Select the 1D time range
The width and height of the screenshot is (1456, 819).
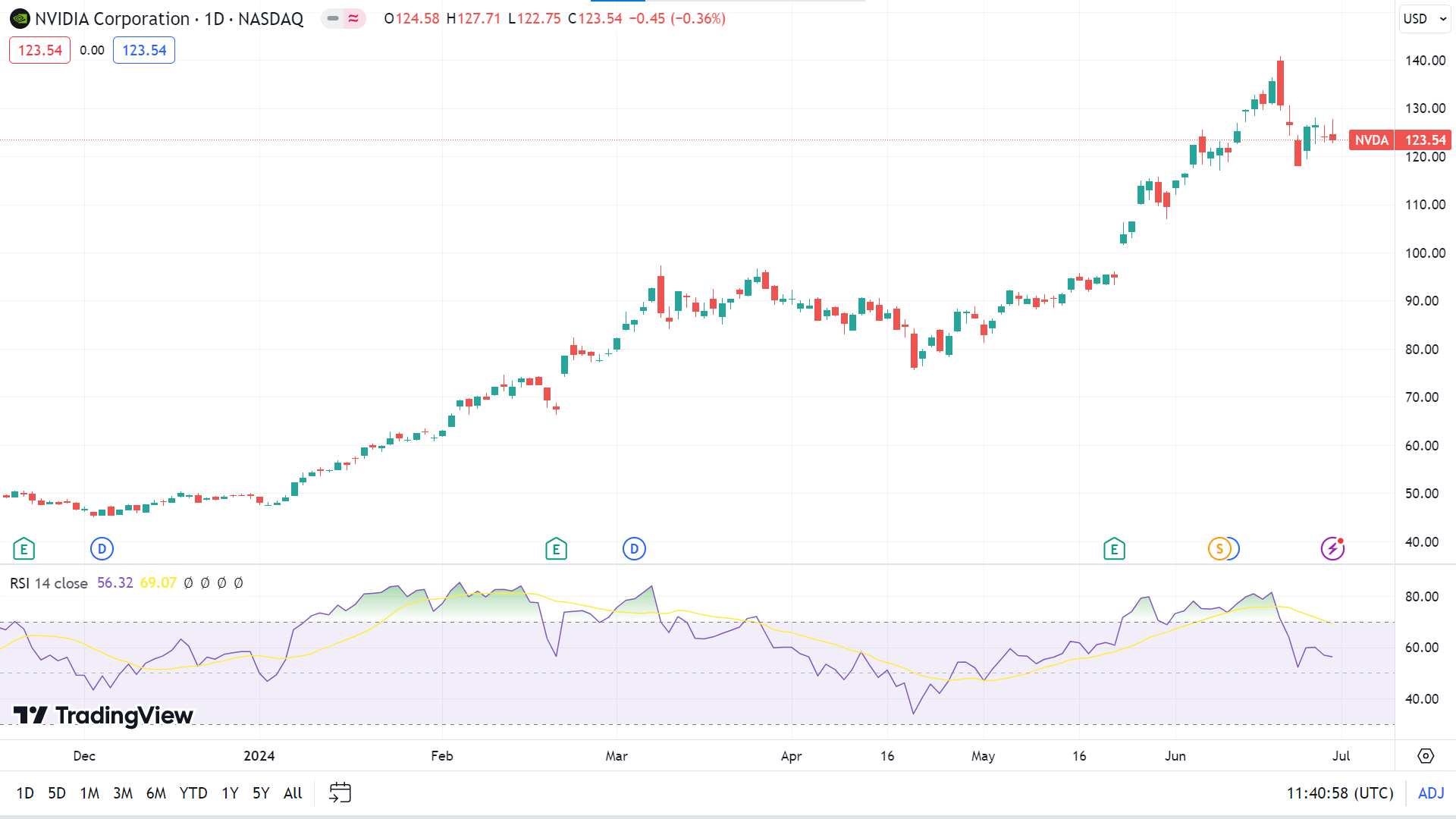pos(25,793)
